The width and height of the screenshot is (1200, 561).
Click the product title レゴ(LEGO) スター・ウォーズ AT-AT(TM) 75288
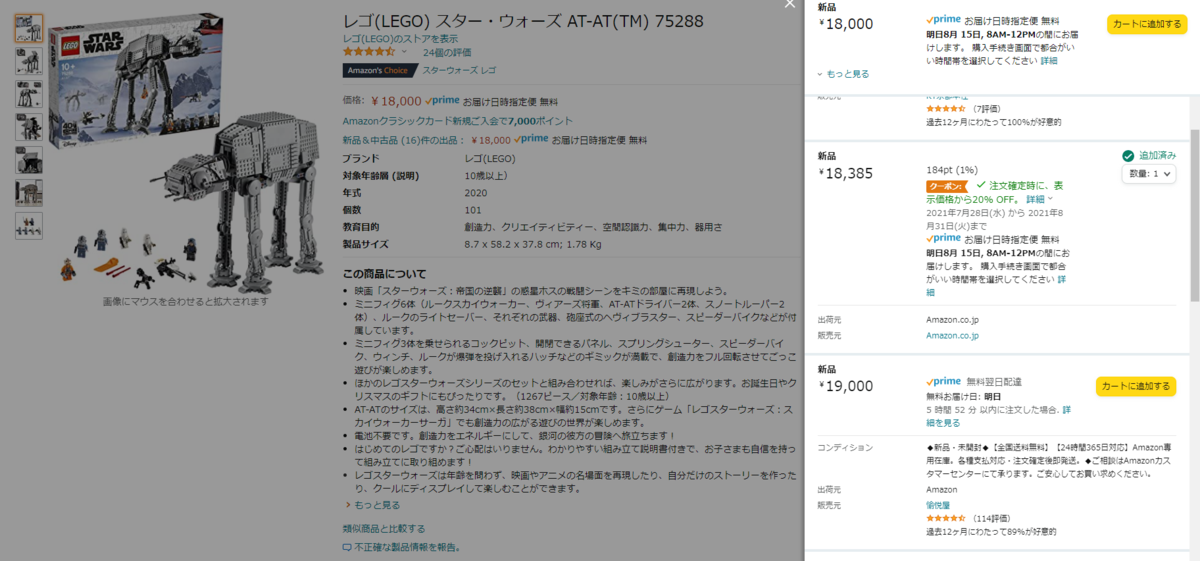click(523, 19)
